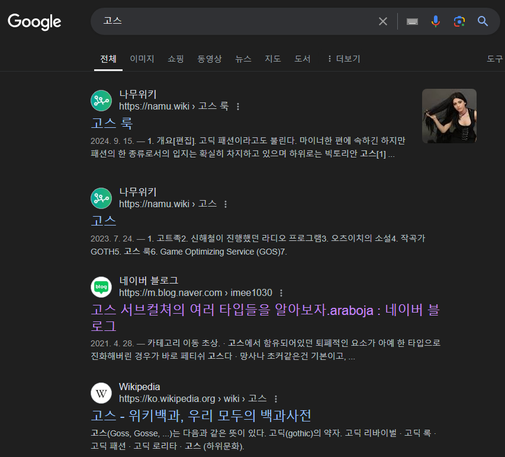Click the 나무위키 favicon for 고스 result
The height and width of the screenshot is (457, 505).
(x=101, y=198)
